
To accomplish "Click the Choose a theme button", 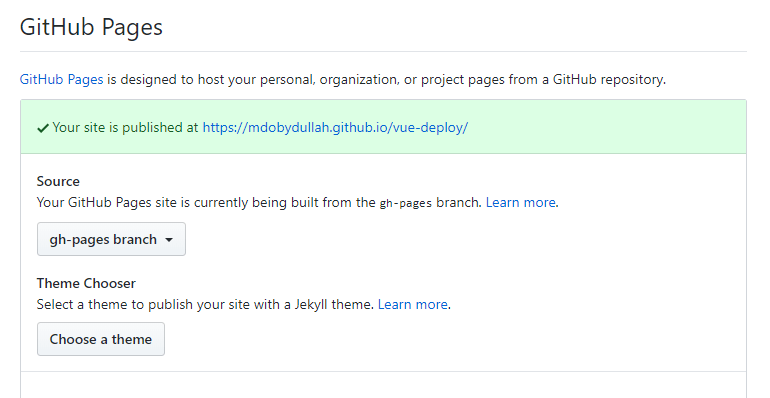I will 101,339.
